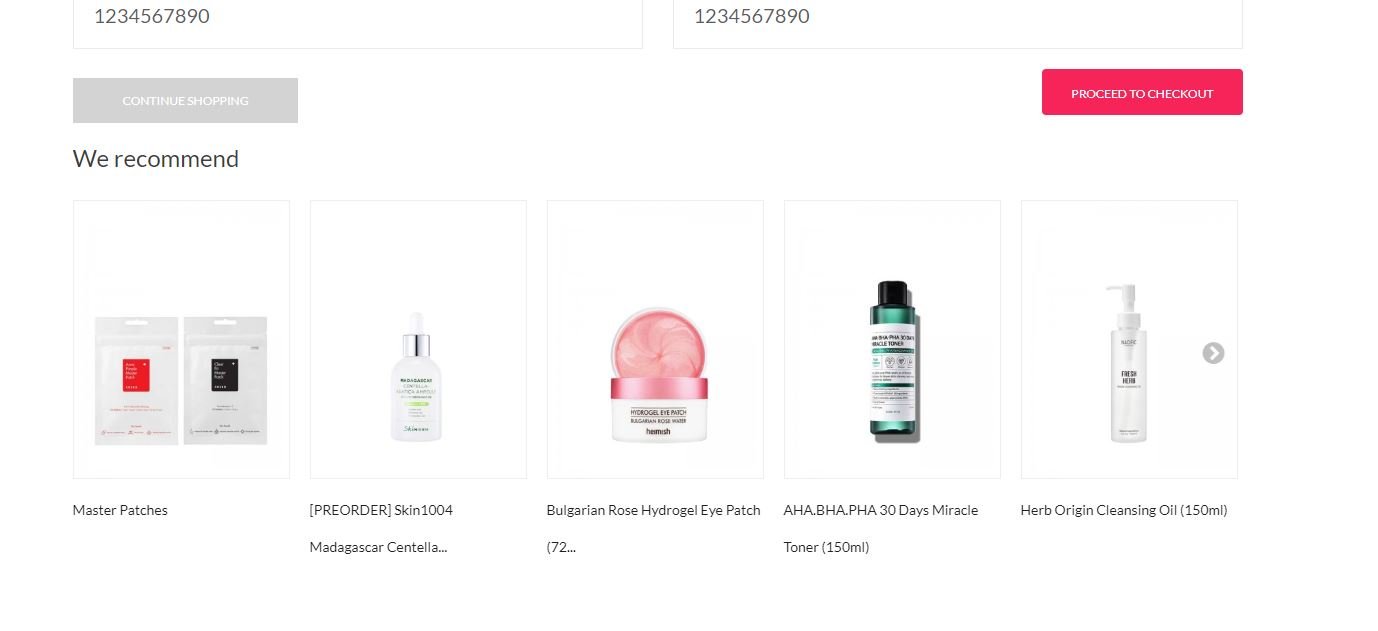Click the We recommend section heading
Viewport: 1378px width, 631px height.
(x=156, y=159)
